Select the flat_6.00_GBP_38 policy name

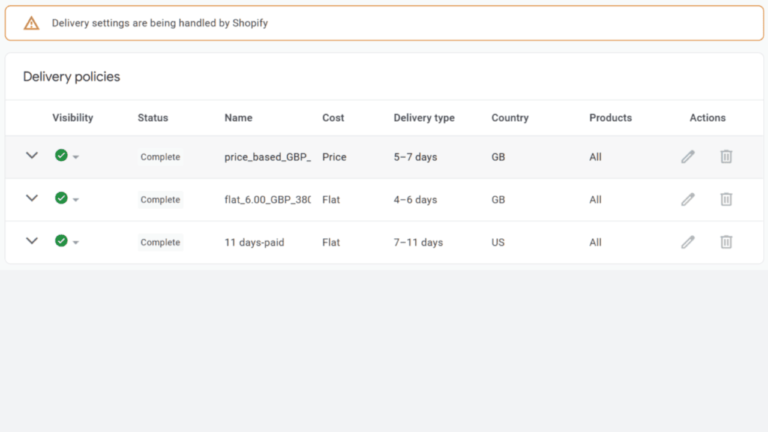tap(267, 200)
